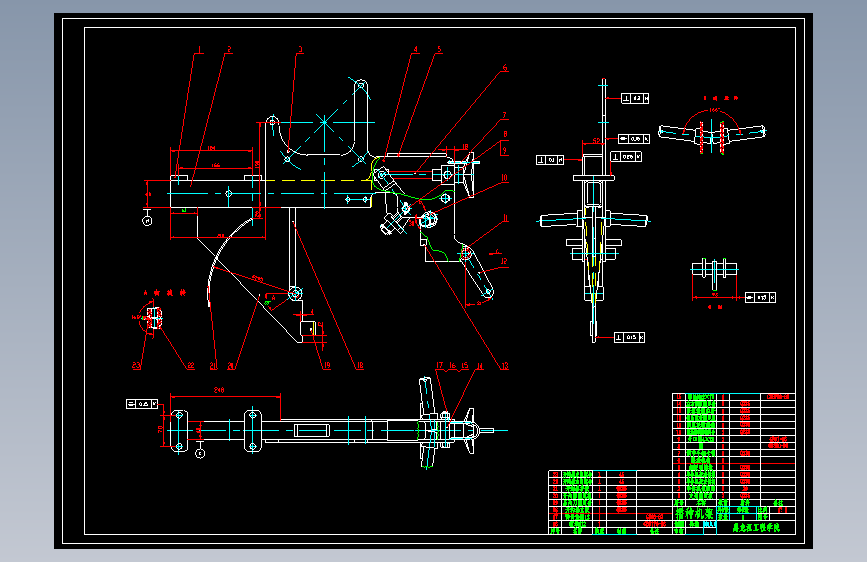Select datum circle A below the main view
Screen dimensions: 867x562
(147, 221)
